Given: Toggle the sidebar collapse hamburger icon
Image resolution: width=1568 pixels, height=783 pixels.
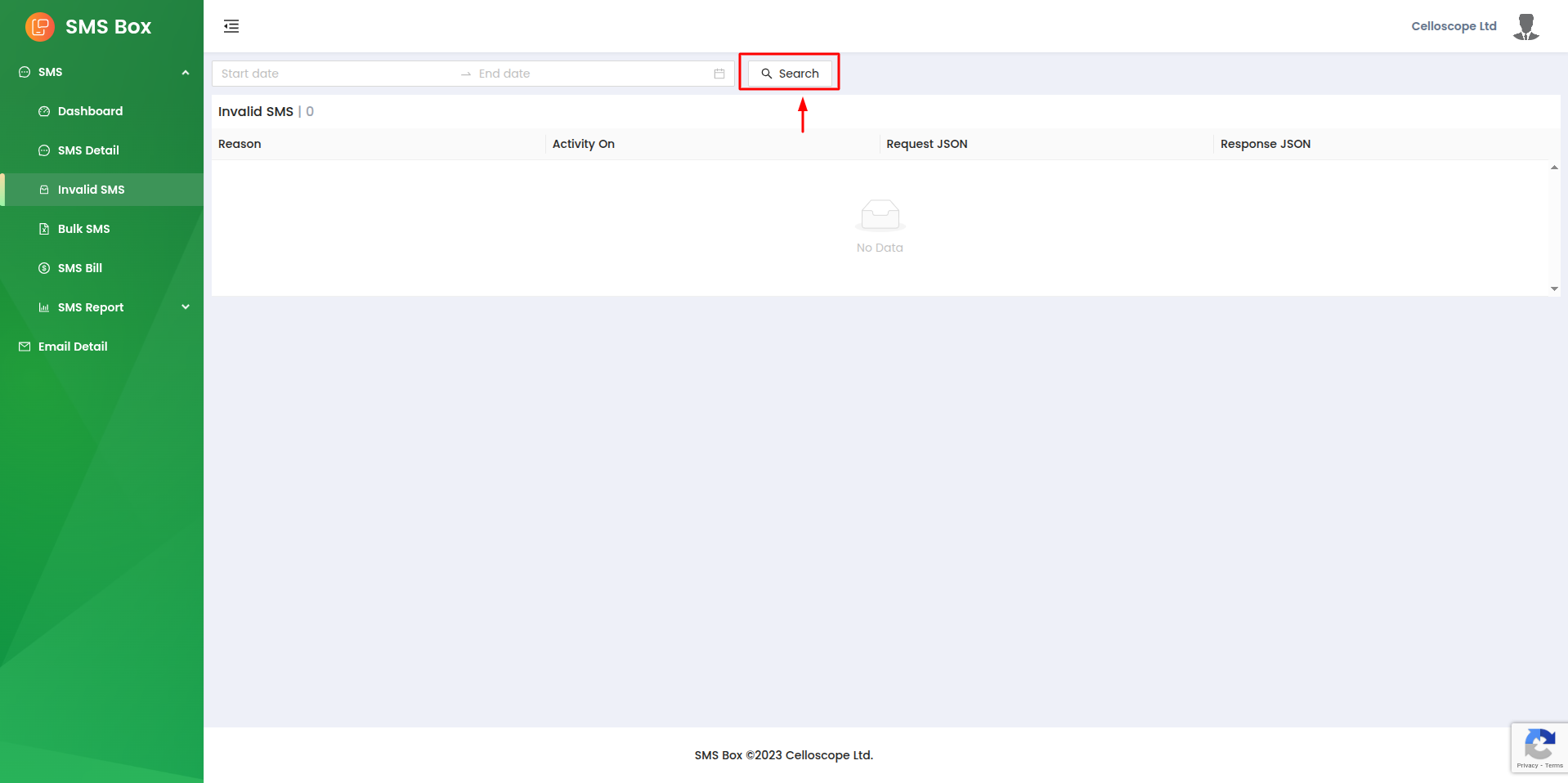Looking at the screenshot, I should click(x=231, y=26).
